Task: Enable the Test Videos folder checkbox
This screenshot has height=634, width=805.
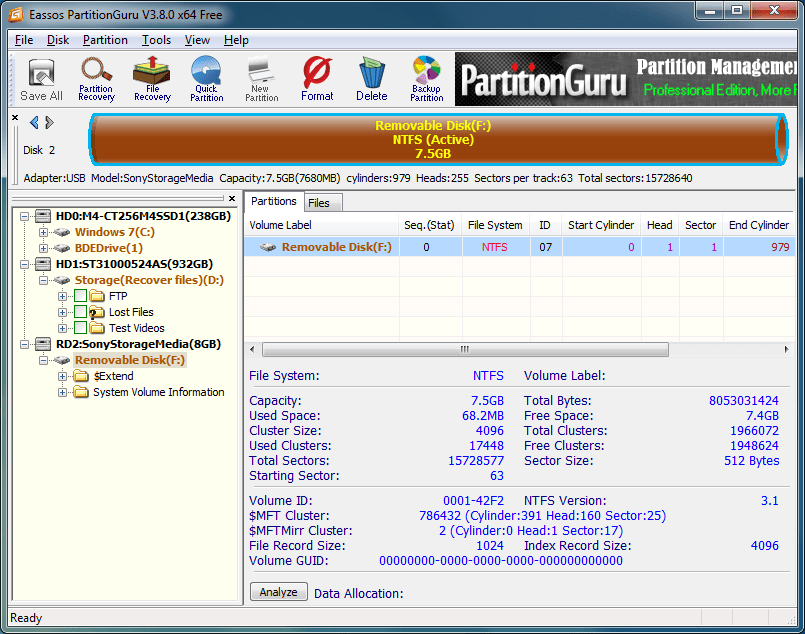Action: 80,328
